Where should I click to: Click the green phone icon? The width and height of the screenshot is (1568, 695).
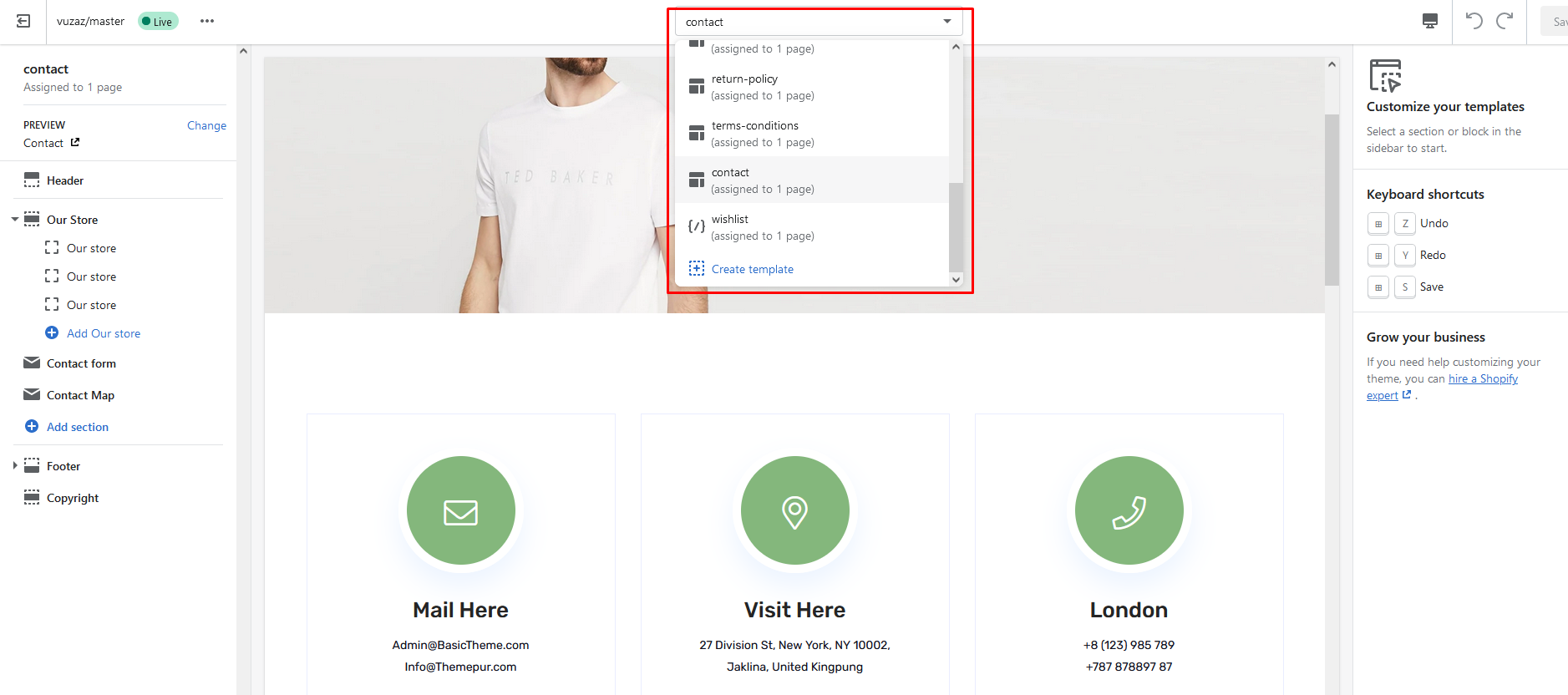pyautogui.click(x=1129, y=510)
